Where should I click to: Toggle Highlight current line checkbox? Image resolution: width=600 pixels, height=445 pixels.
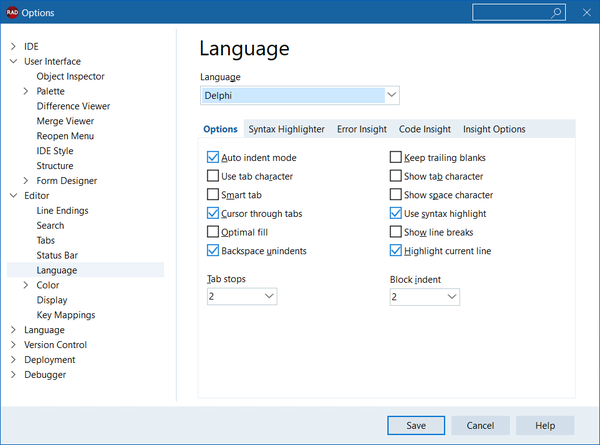pos(396,251)
